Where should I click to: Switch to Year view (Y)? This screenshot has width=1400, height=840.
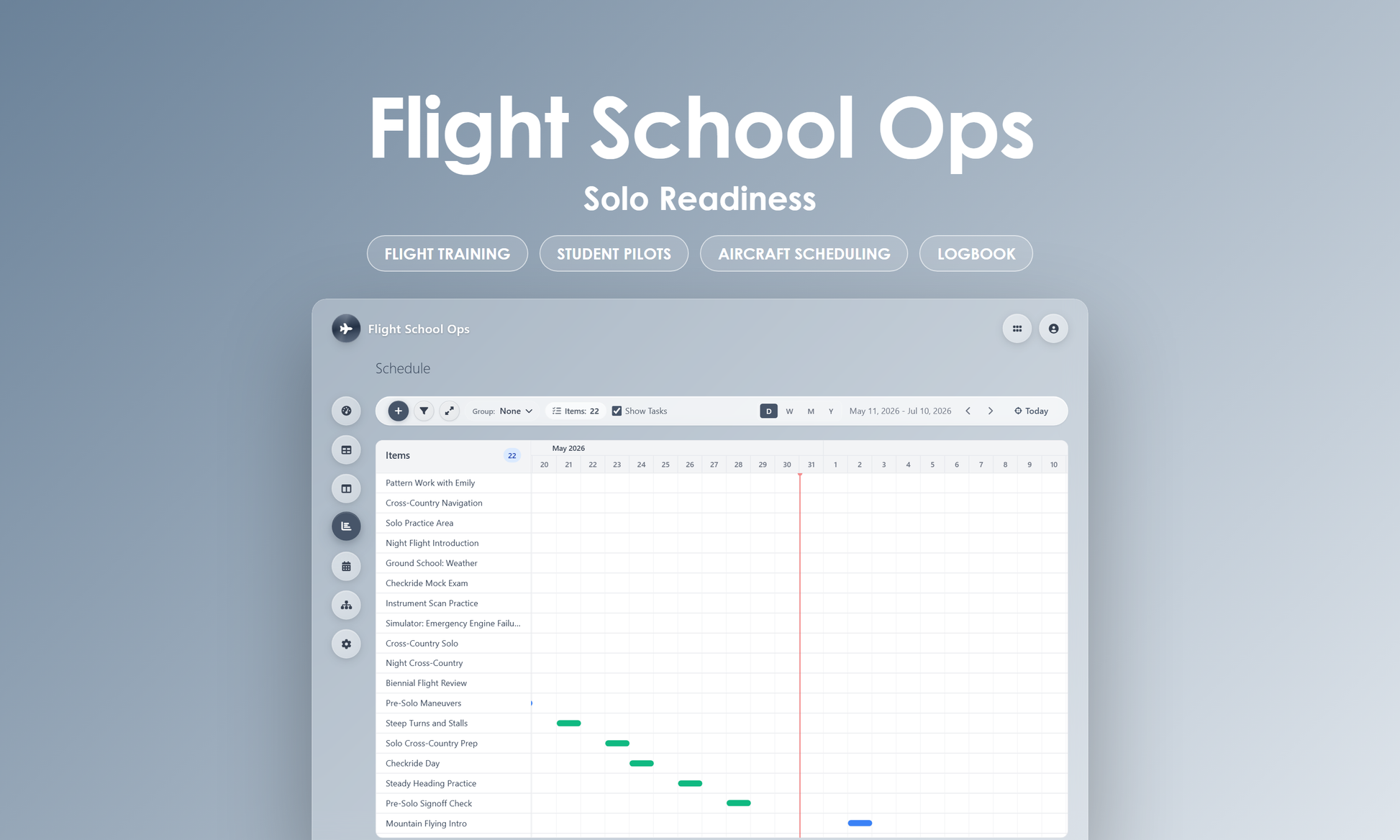click(831, 411)
